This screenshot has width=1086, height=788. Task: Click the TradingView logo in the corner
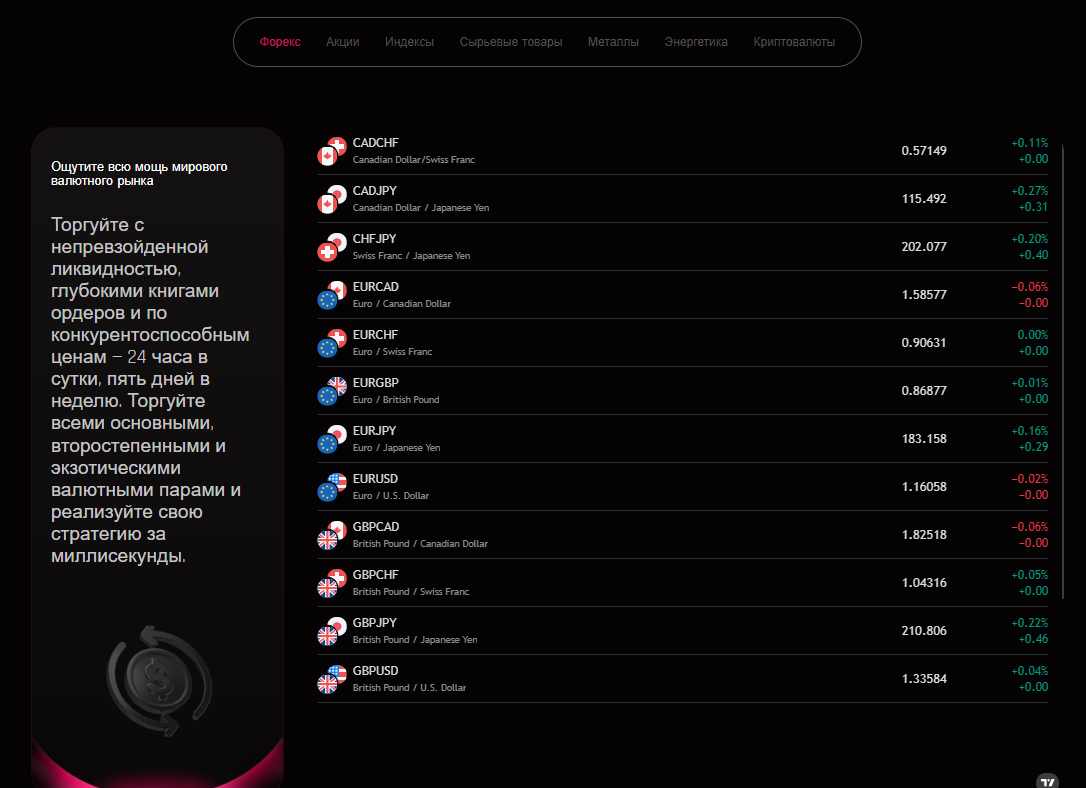(1048, 781)
